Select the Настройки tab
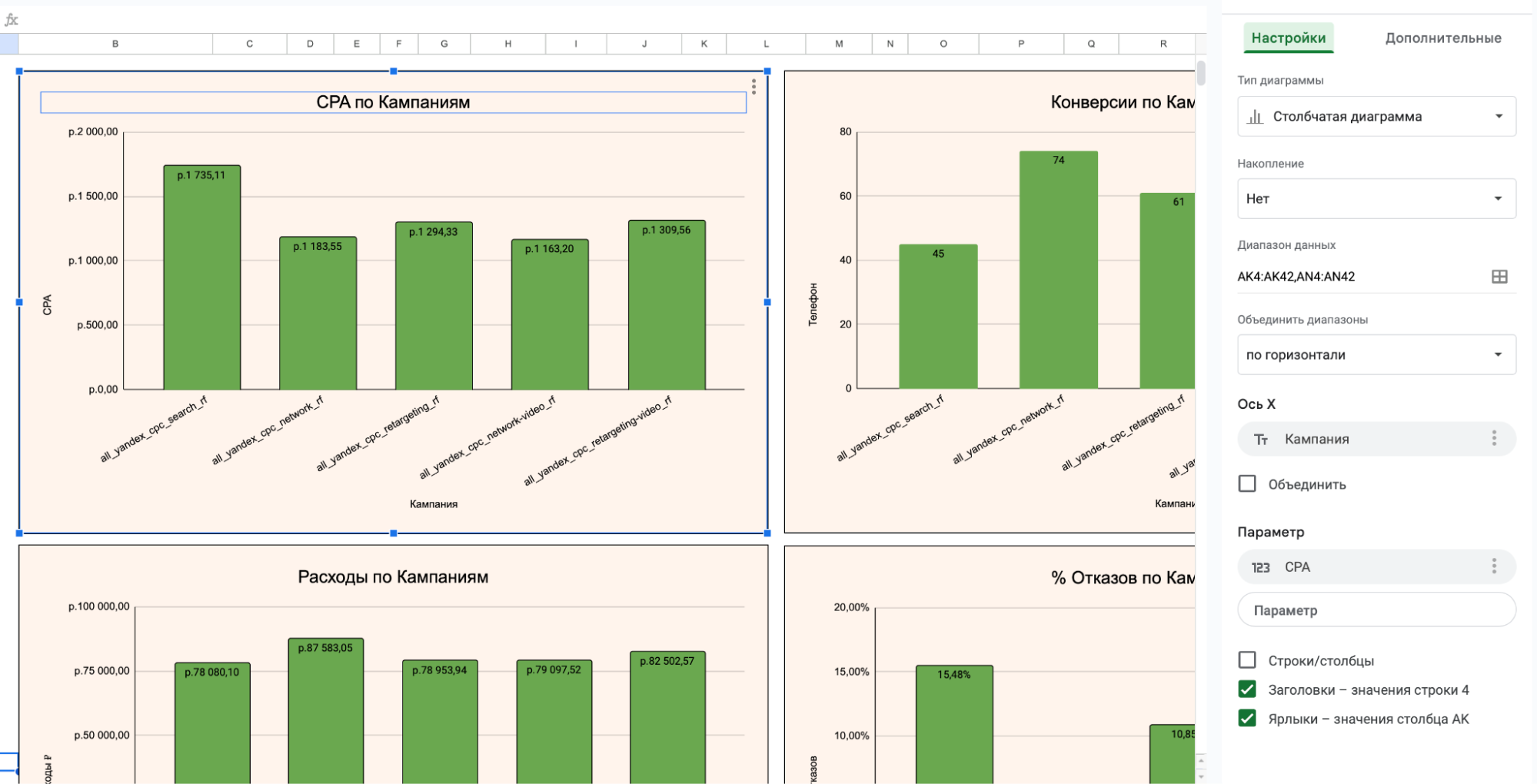This screenshot has width=1537, height=784. 1288,38
